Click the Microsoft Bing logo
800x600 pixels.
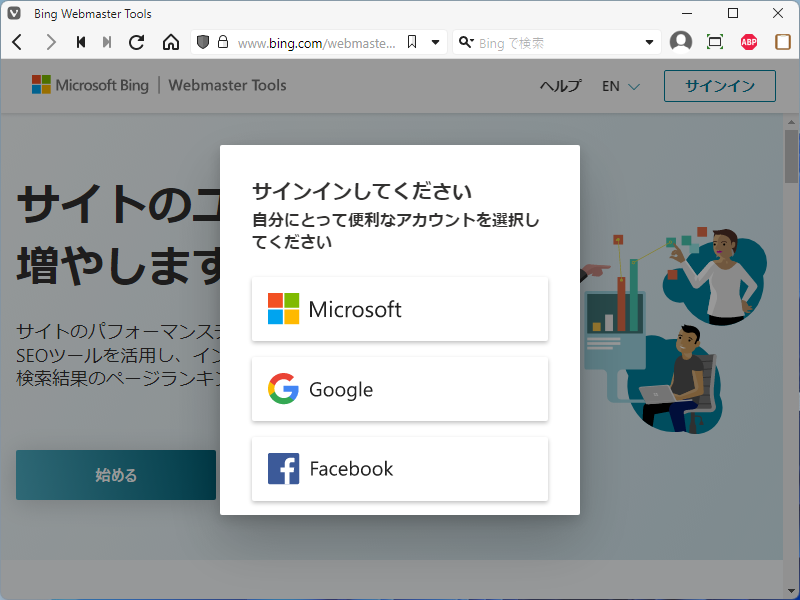point(90,85)
